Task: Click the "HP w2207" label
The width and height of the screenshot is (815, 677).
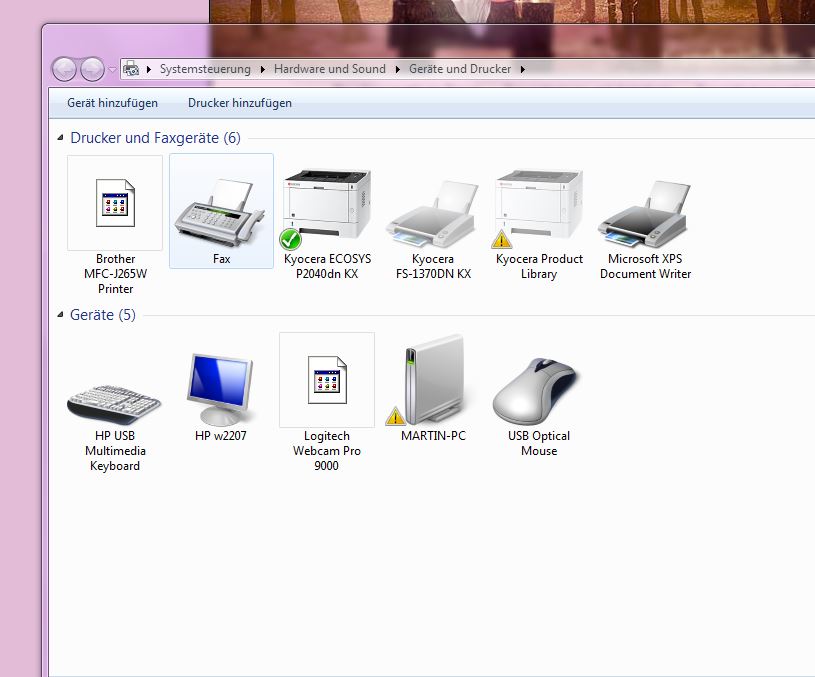Action: coord(220,436)
